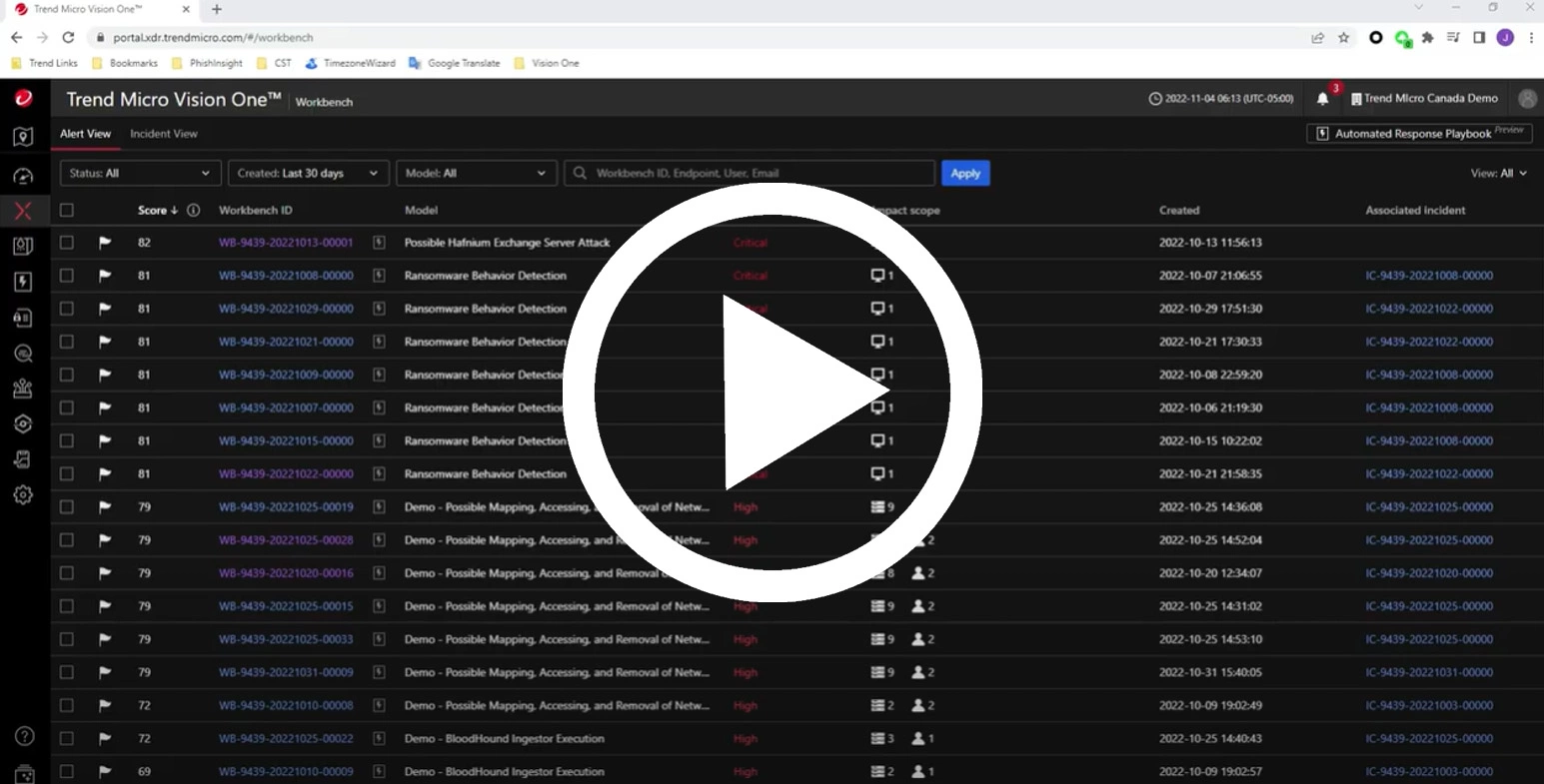The image size is (1544, 784).
Task: Click the Trend Micro logo icon
Action: (23, 98)
